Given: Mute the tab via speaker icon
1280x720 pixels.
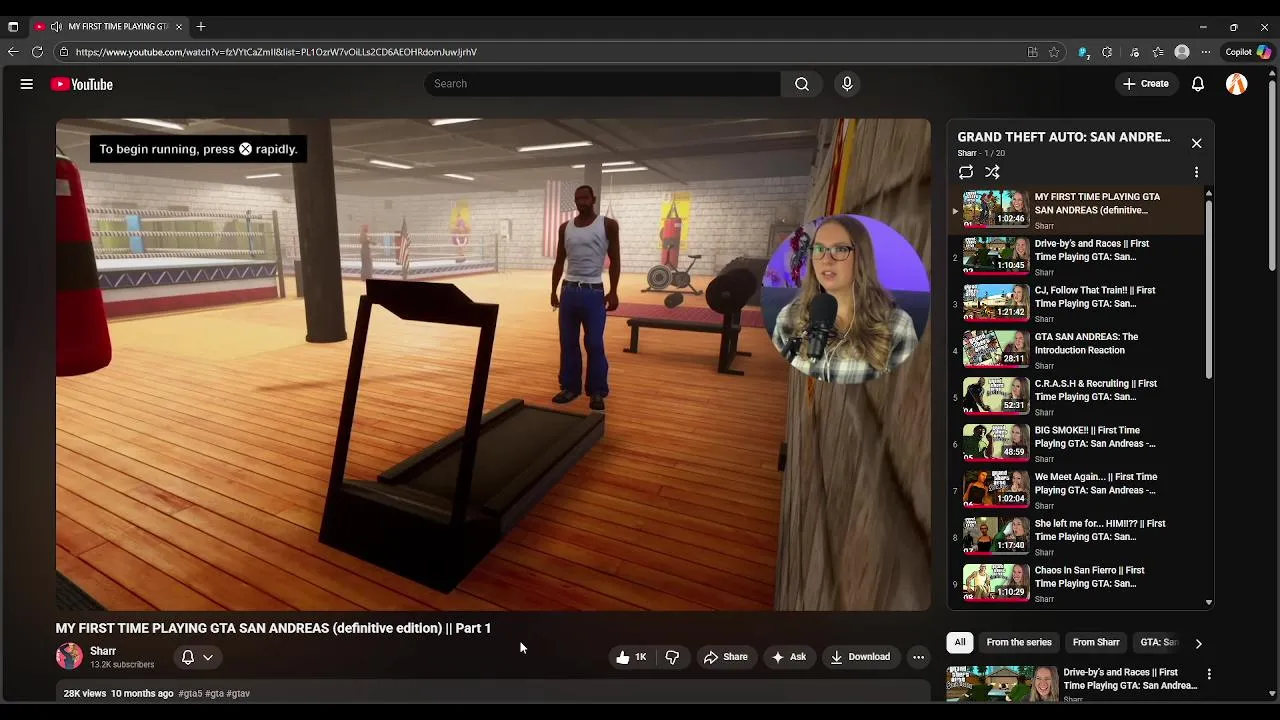Looking at the screenshot, I should [56, 26].
